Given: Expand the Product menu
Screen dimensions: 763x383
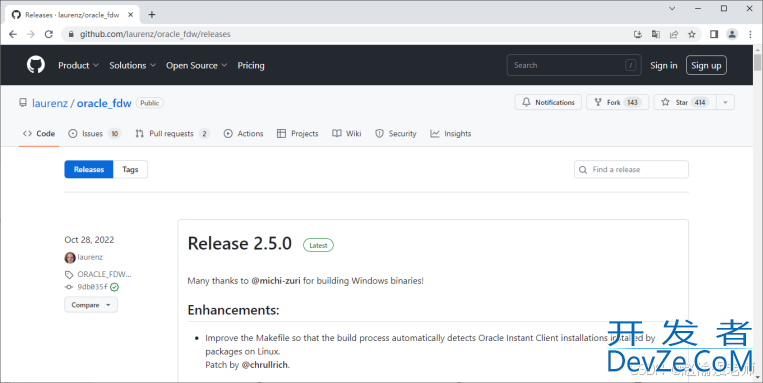Looking at the screenshot, I should [x=78, y=65].
